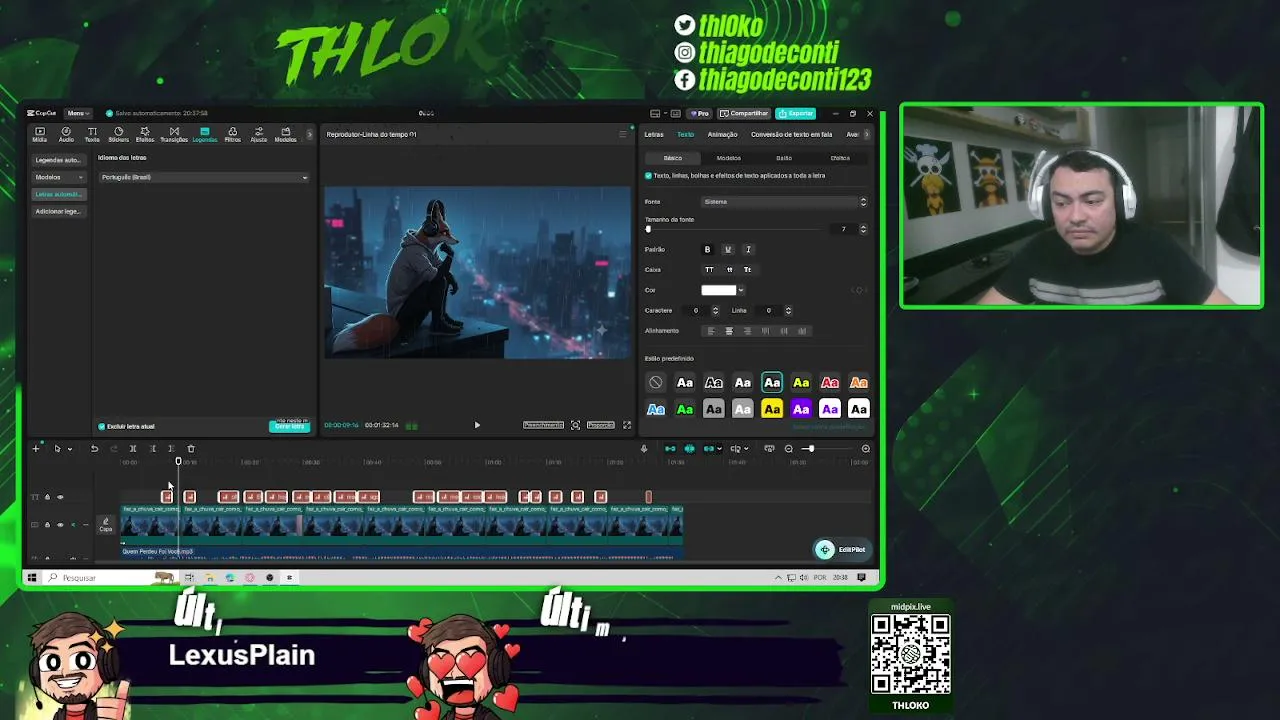The image size is (1280, 720).
Task: Expand more right-panel tabs with the arrow
Action: (867, 135)
